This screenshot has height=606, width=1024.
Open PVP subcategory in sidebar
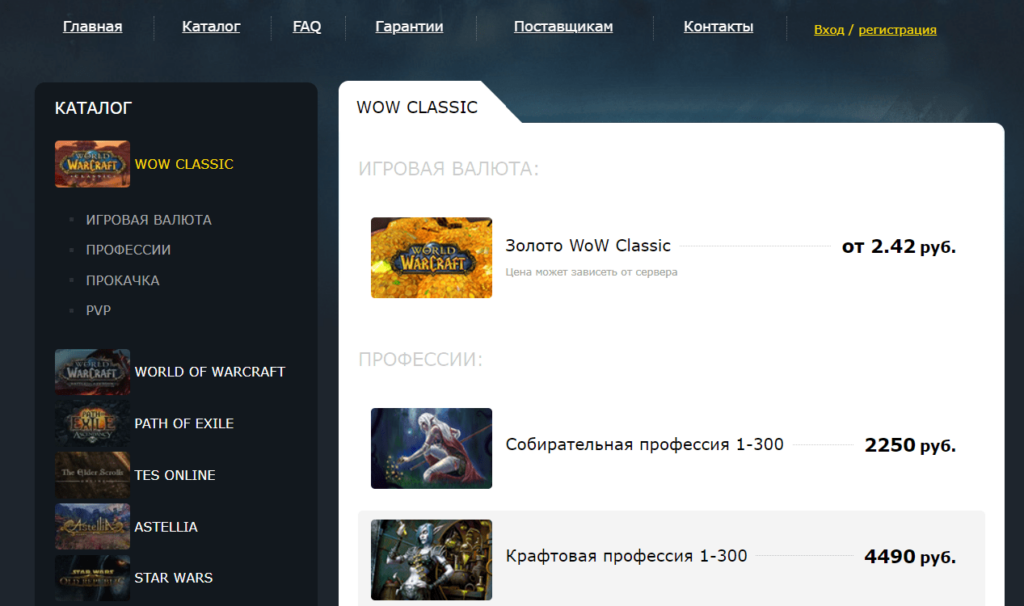tap(98, 310)
